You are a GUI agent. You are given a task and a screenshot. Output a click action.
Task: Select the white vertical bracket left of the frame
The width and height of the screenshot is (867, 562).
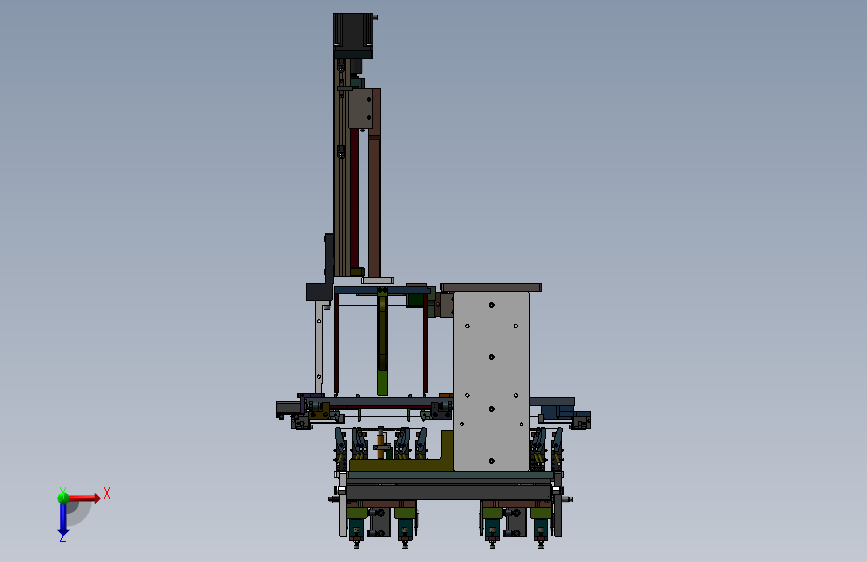point(319,347)
